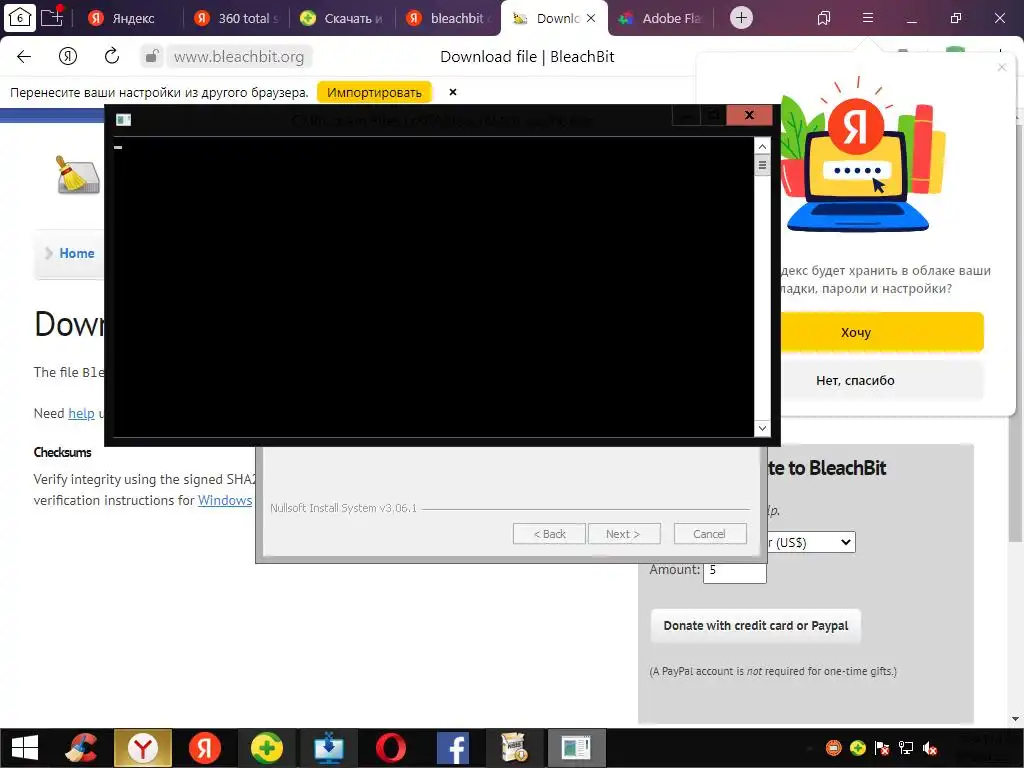Reload the page
Image resolution: width=1024 pixels, height=768 pixels.
click(x=112, y=56)
